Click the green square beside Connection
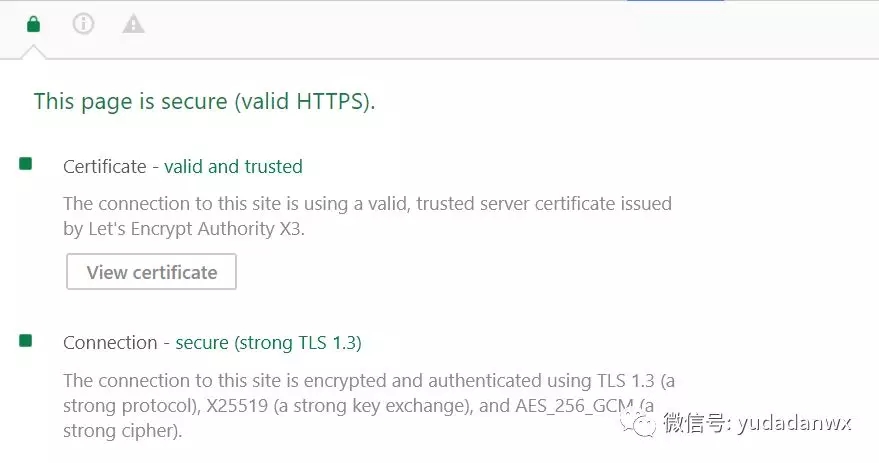The image size is (879, 463). [25, 340]
